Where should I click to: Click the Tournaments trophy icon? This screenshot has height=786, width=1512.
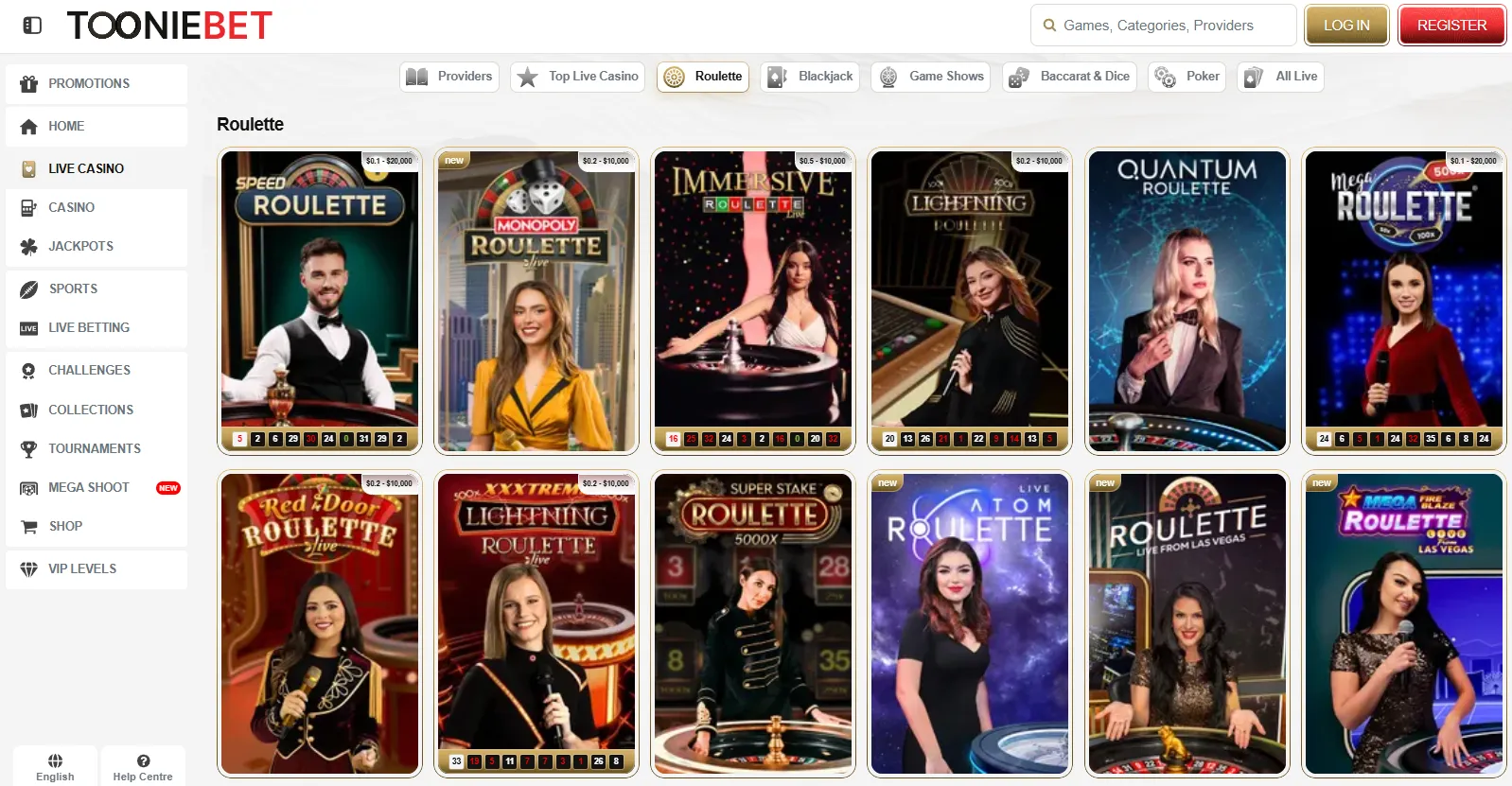pyautogui.click(x=29, y=448)
